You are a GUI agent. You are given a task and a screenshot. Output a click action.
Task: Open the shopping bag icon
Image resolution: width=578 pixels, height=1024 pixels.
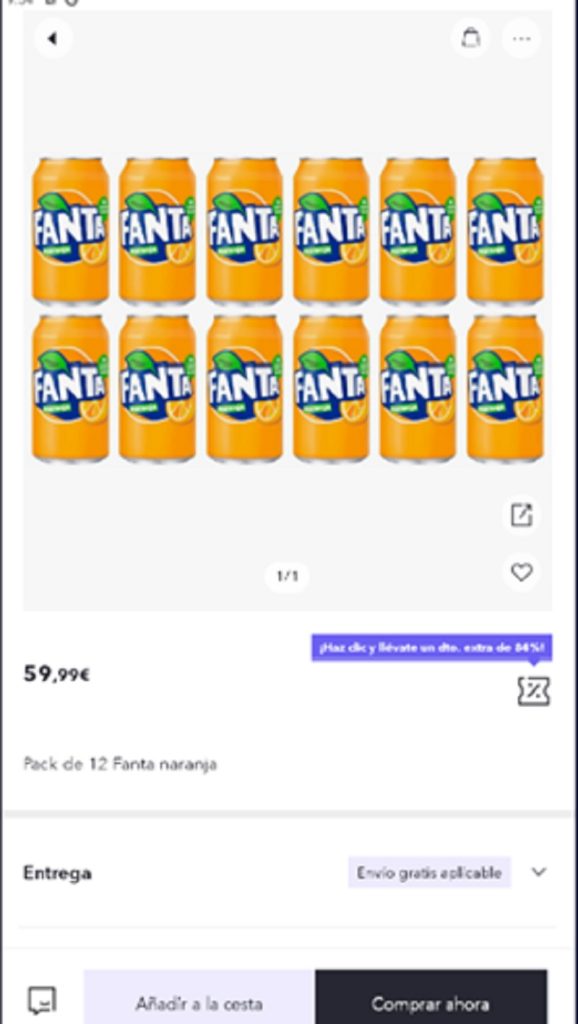coord(470,38)
